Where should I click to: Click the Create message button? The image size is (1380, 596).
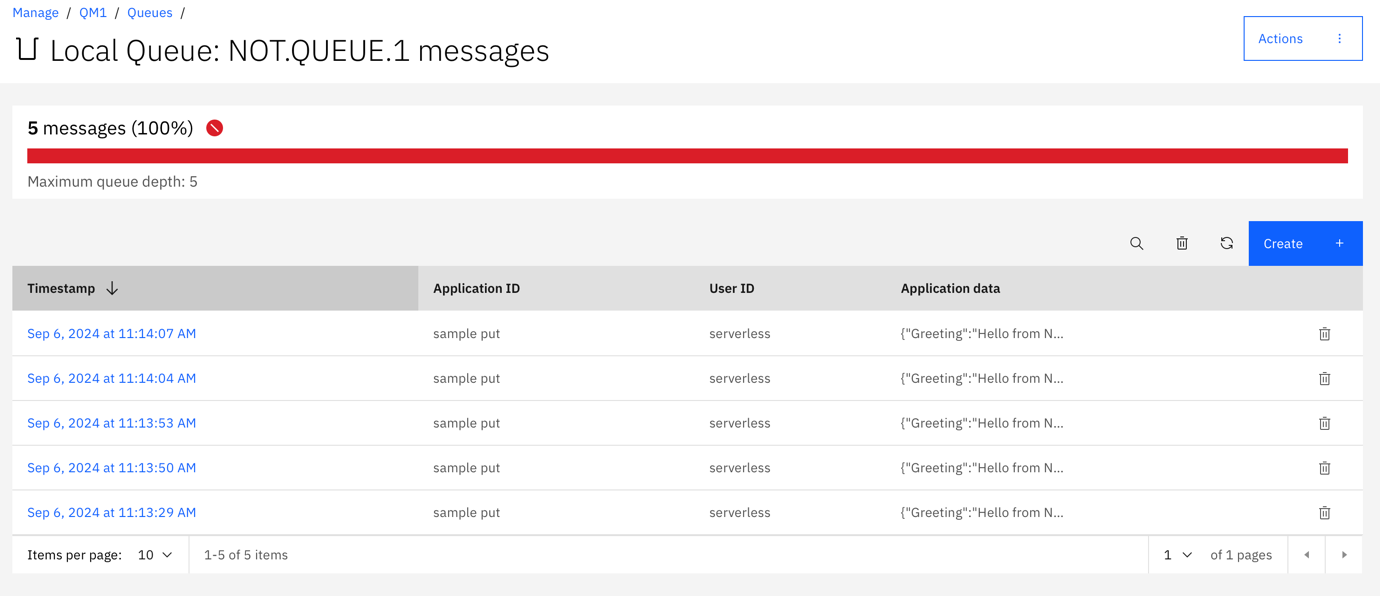1304,243
